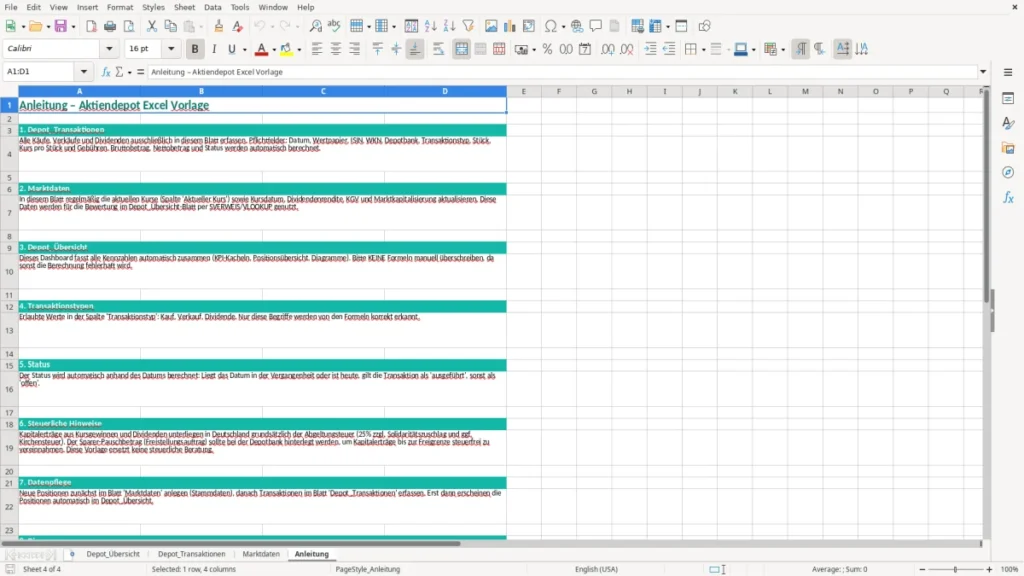Insert a comment
The image size is (1024, 576).
point(596,26)
